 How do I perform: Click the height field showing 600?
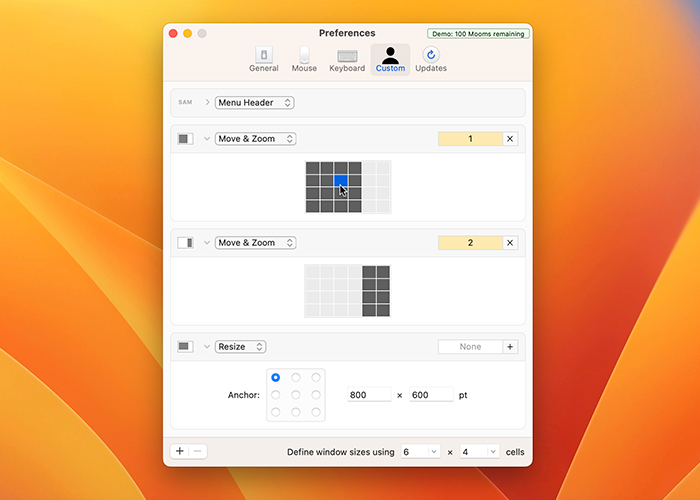(431, 395)
